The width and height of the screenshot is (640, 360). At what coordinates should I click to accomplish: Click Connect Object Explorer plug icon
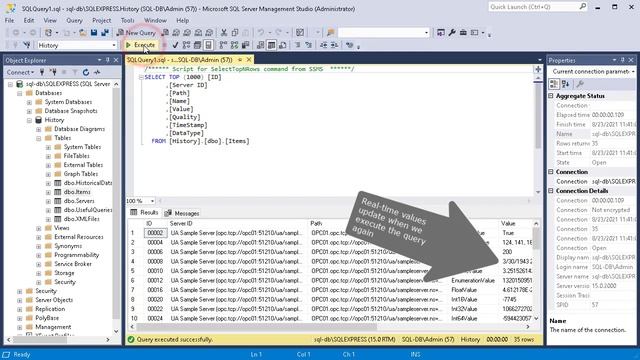pyautogui.click(x=42, y=72)
